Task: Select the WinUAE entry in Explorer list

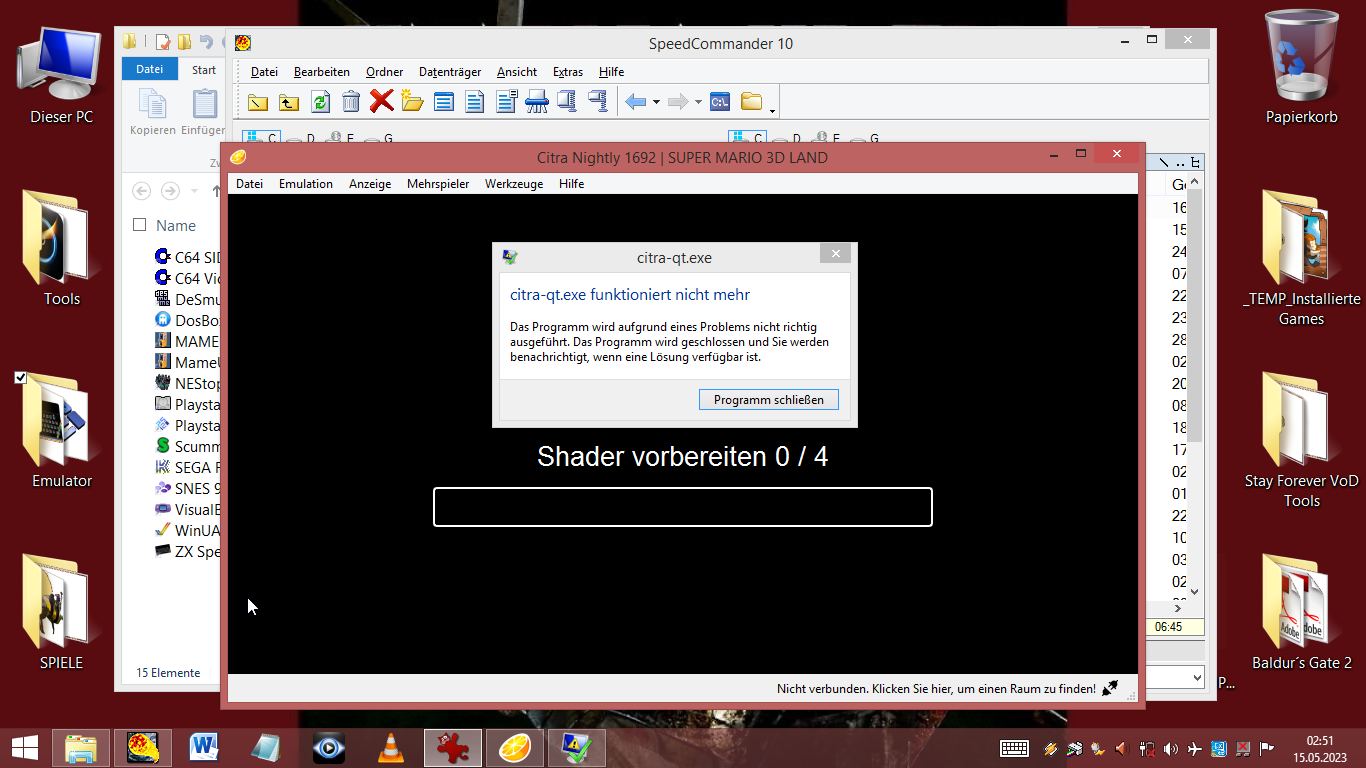Action: (x=187, y=530)
